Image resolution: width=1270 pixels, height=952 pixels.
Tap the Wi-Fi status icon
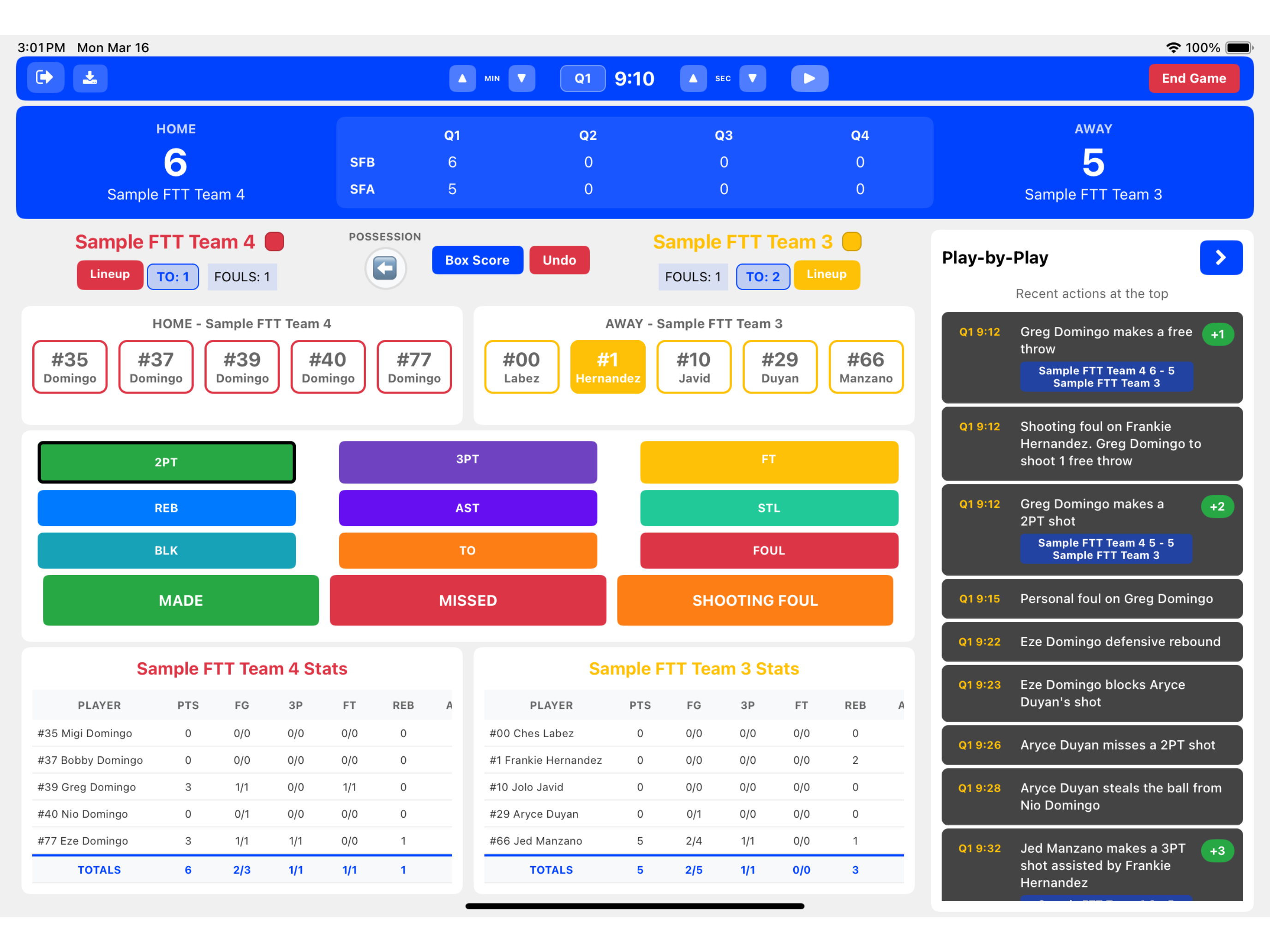coord(1173,48)
